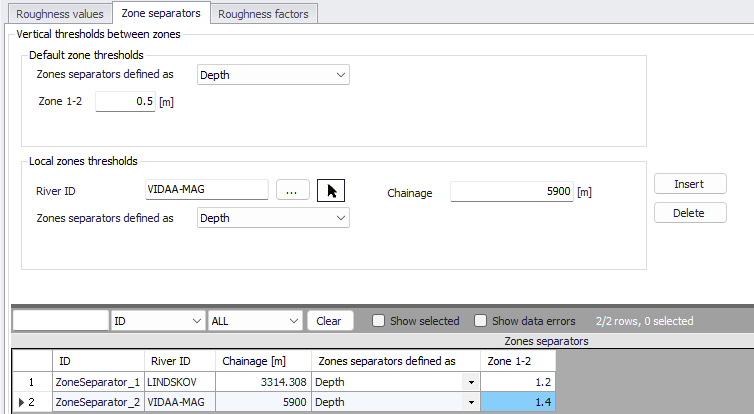Screen dimensions: 754x414
Task: Click the Zone 1-2 column header
Action: [518, 361]
